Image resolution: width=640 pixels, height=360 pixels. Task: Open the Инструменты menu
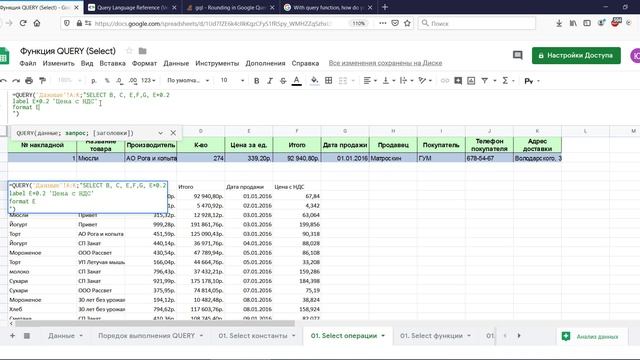217,63
